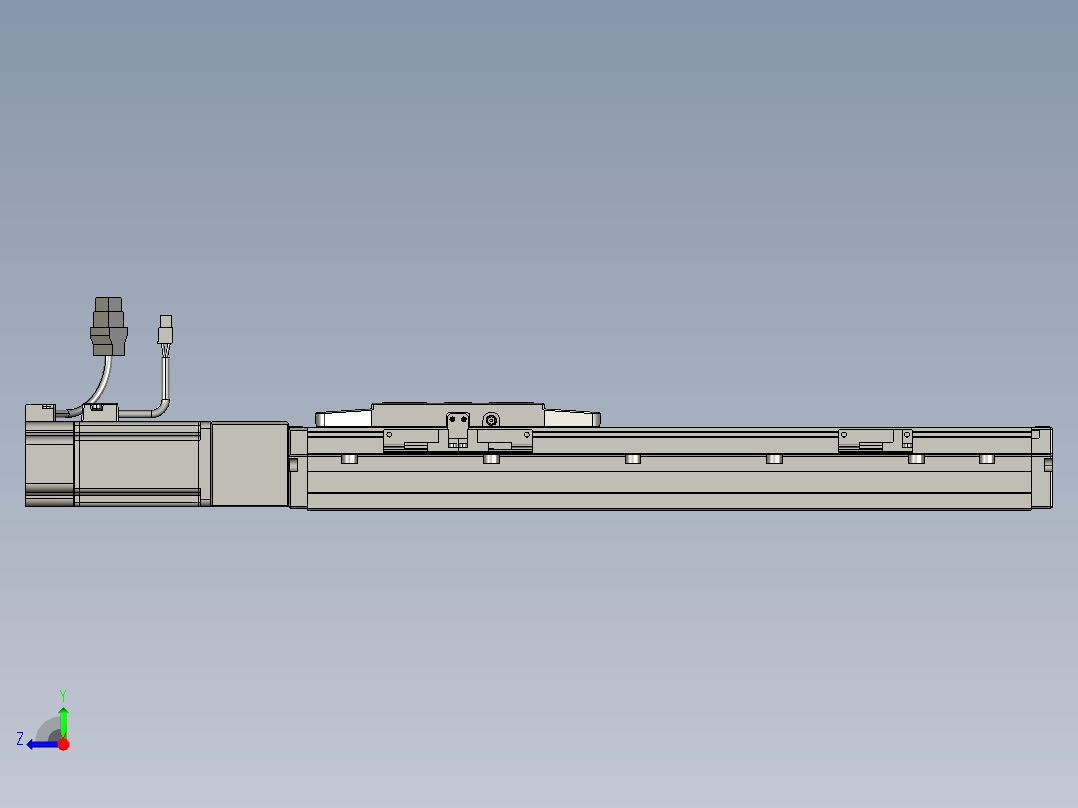Select the small white encoder cable plug

click(x=166, y=330)
